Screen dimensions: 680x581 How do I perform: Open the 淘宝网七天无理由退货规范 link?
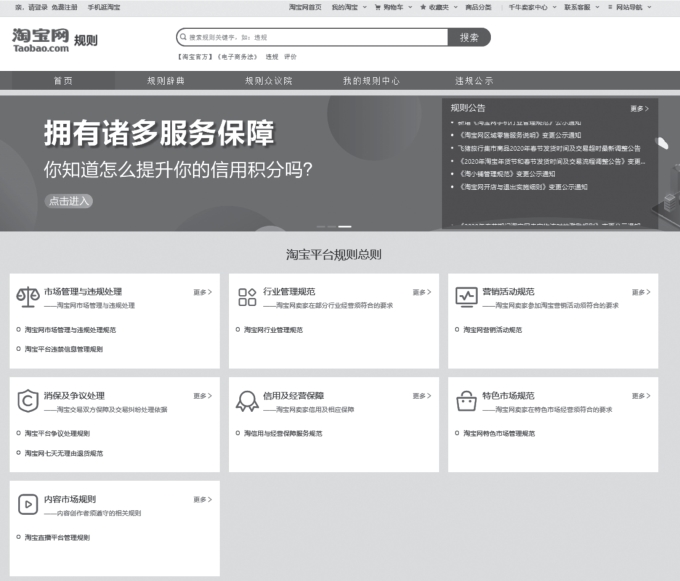coord(63,453)
